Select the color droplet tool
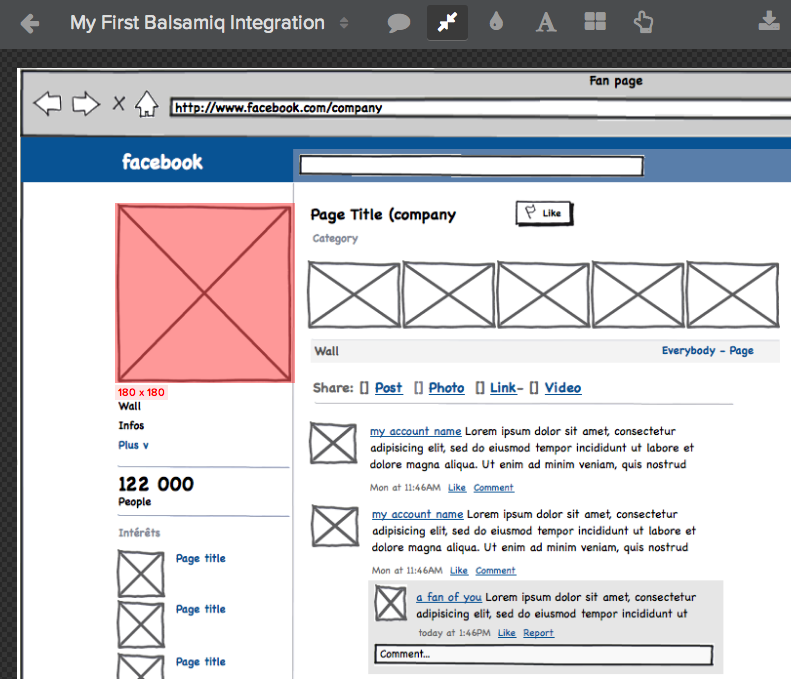 (496, 22)
